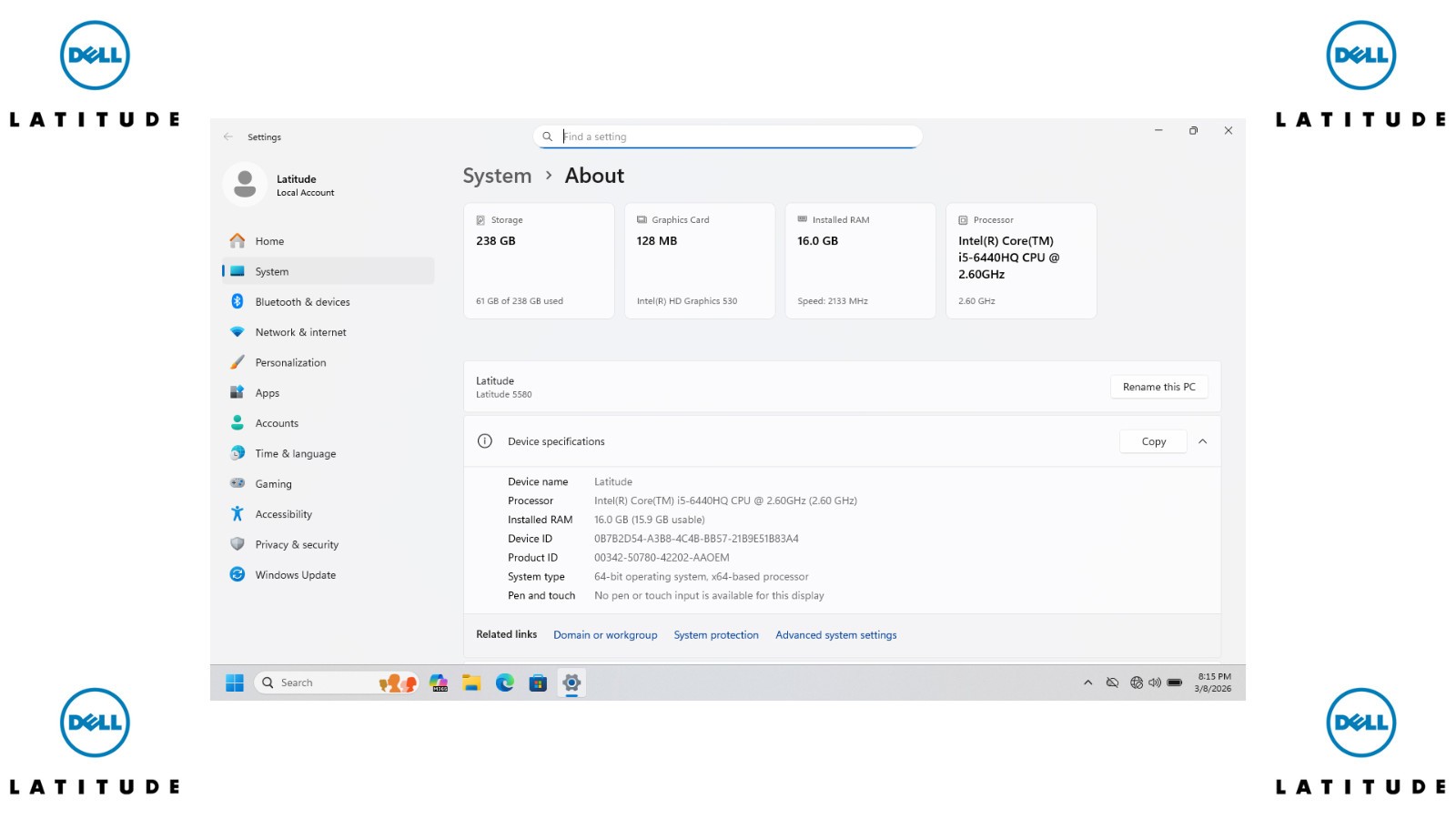Open the Installed RAM info card
Viewport: 1456px width, 819px height.
pos(860,261)
